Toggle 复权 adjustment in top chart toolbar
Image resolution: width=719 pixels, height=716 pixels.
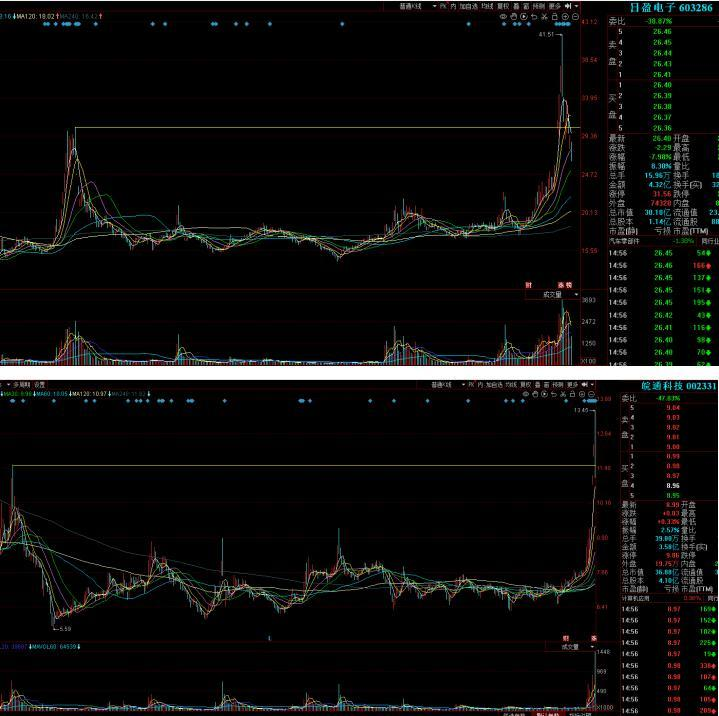point(505,6)
